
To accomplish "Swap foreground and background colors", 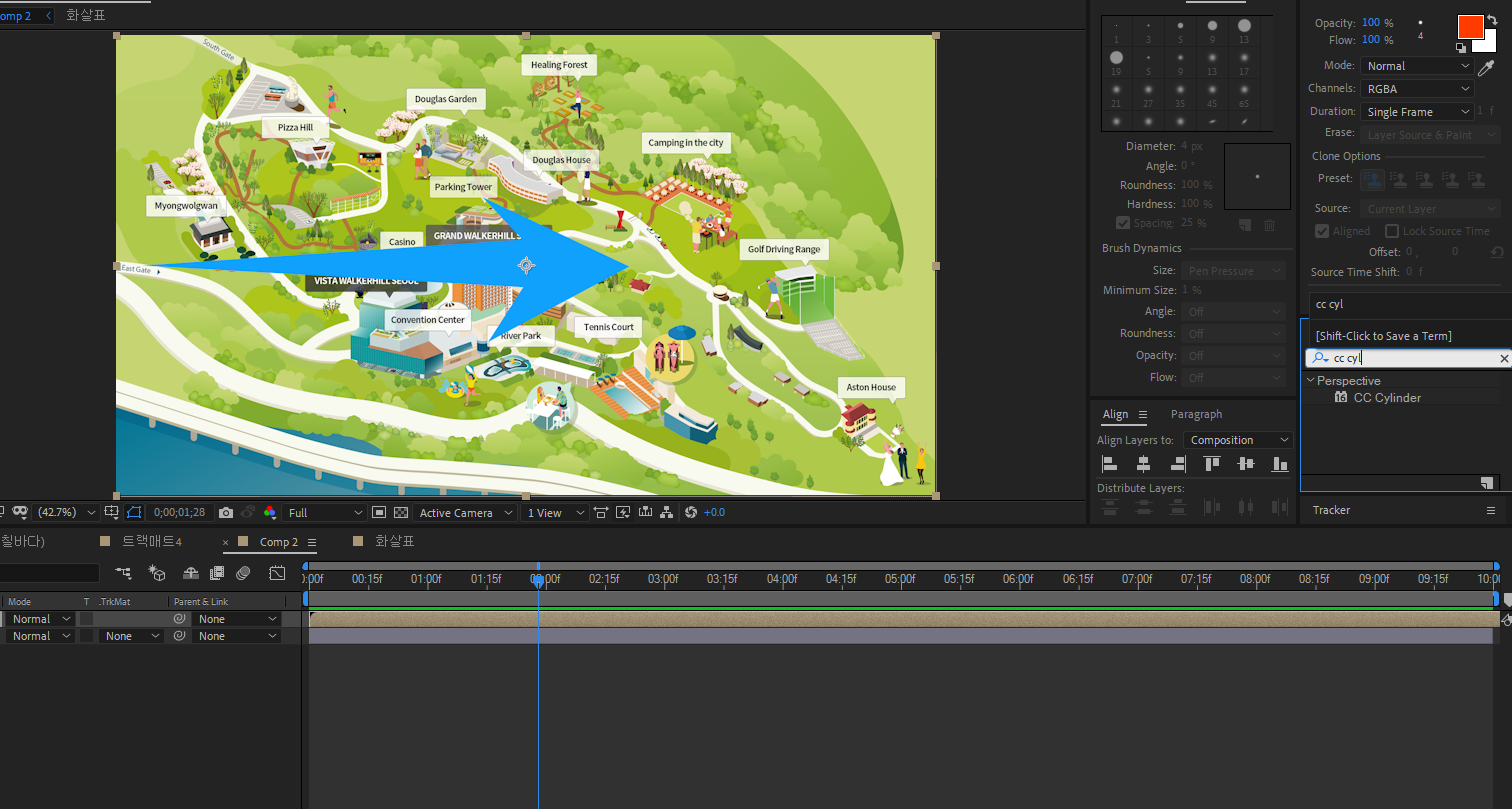I will pos(1490,22).
